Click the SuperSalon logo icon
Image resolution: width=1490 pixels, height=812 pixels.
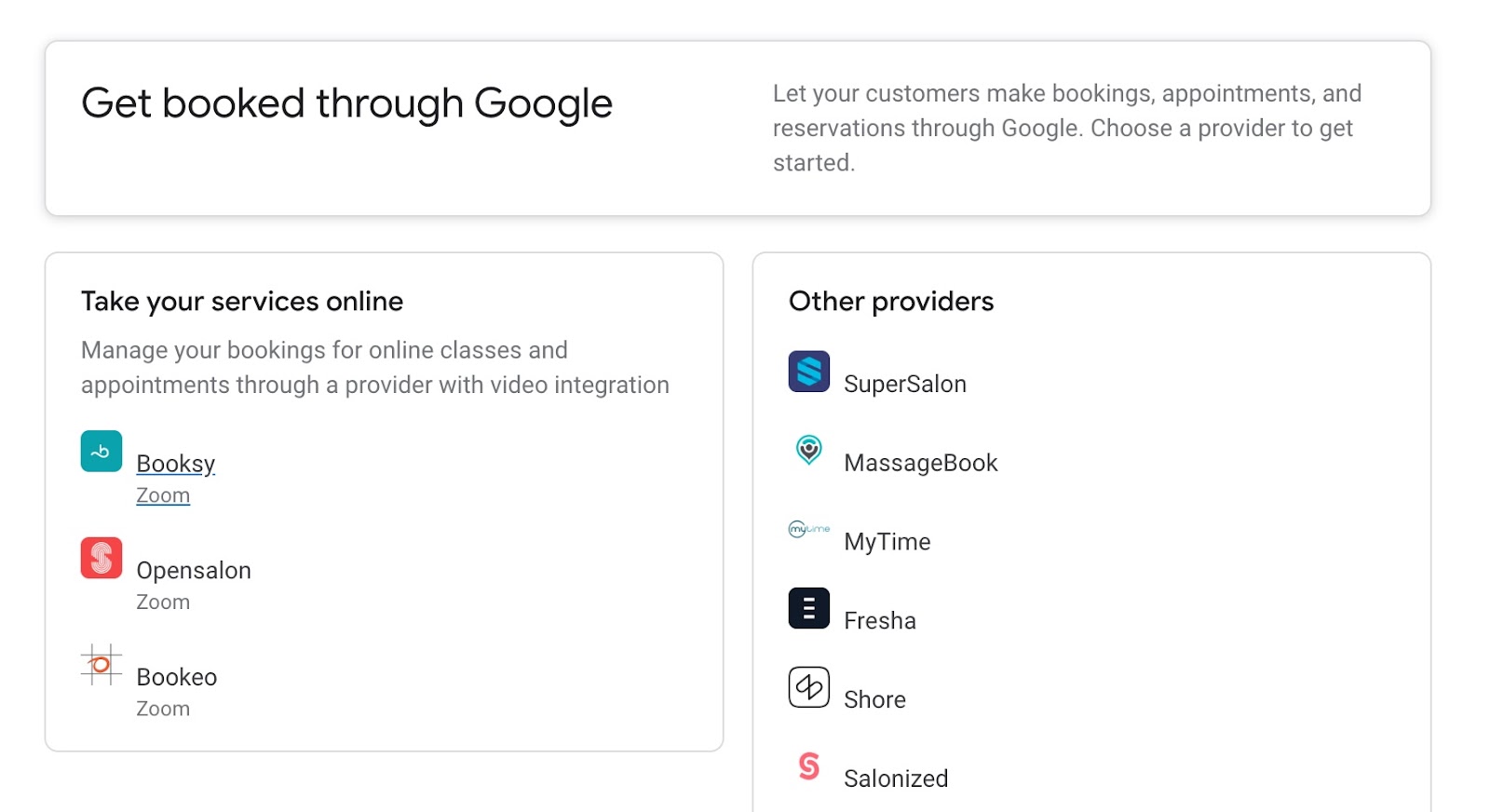click(x=809, y=372)
